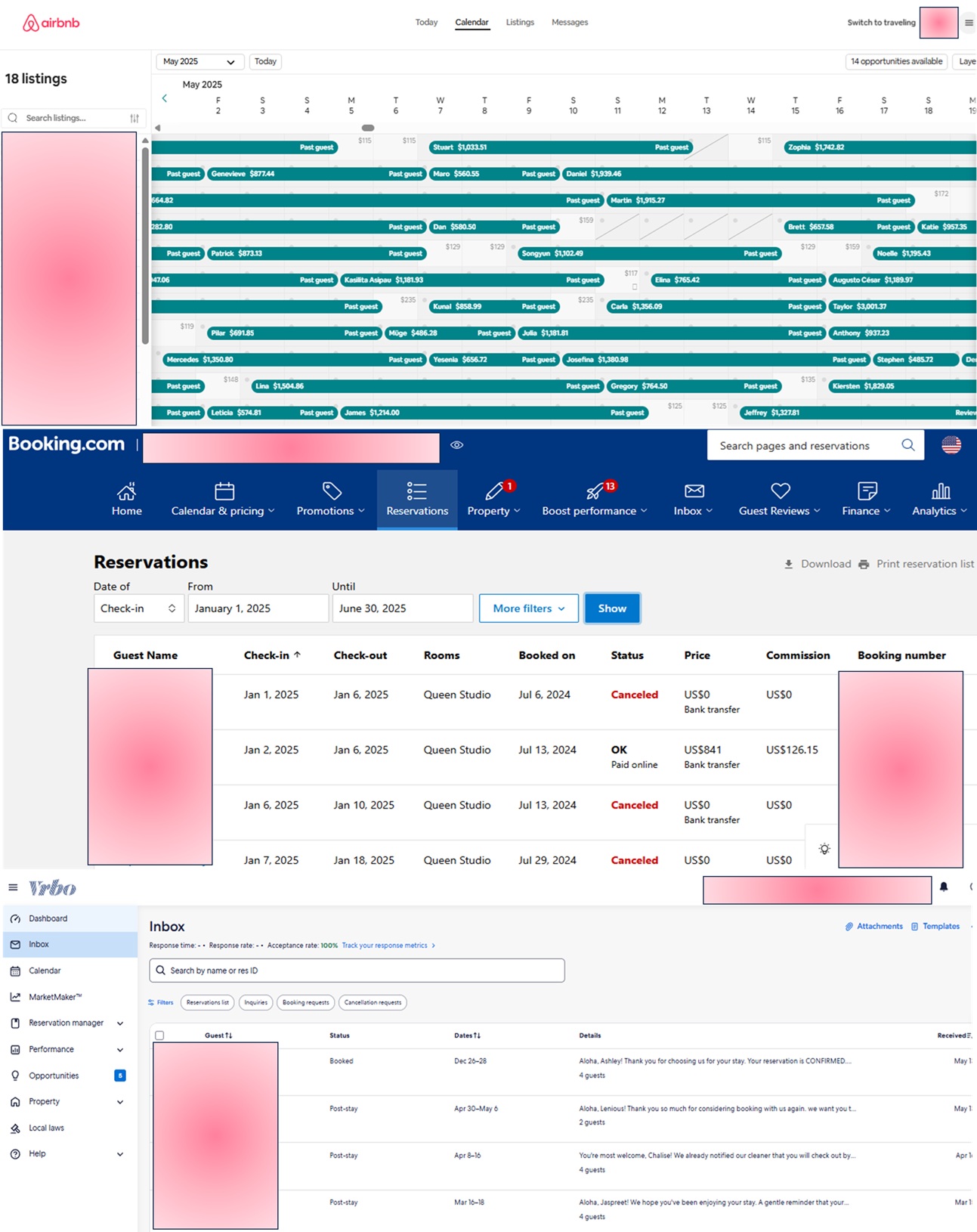The width and height of the screenshot is (977, 1232).
Task: Click the Airbnb calendar horizontal scroll thumb
Action: pos(368,128)
